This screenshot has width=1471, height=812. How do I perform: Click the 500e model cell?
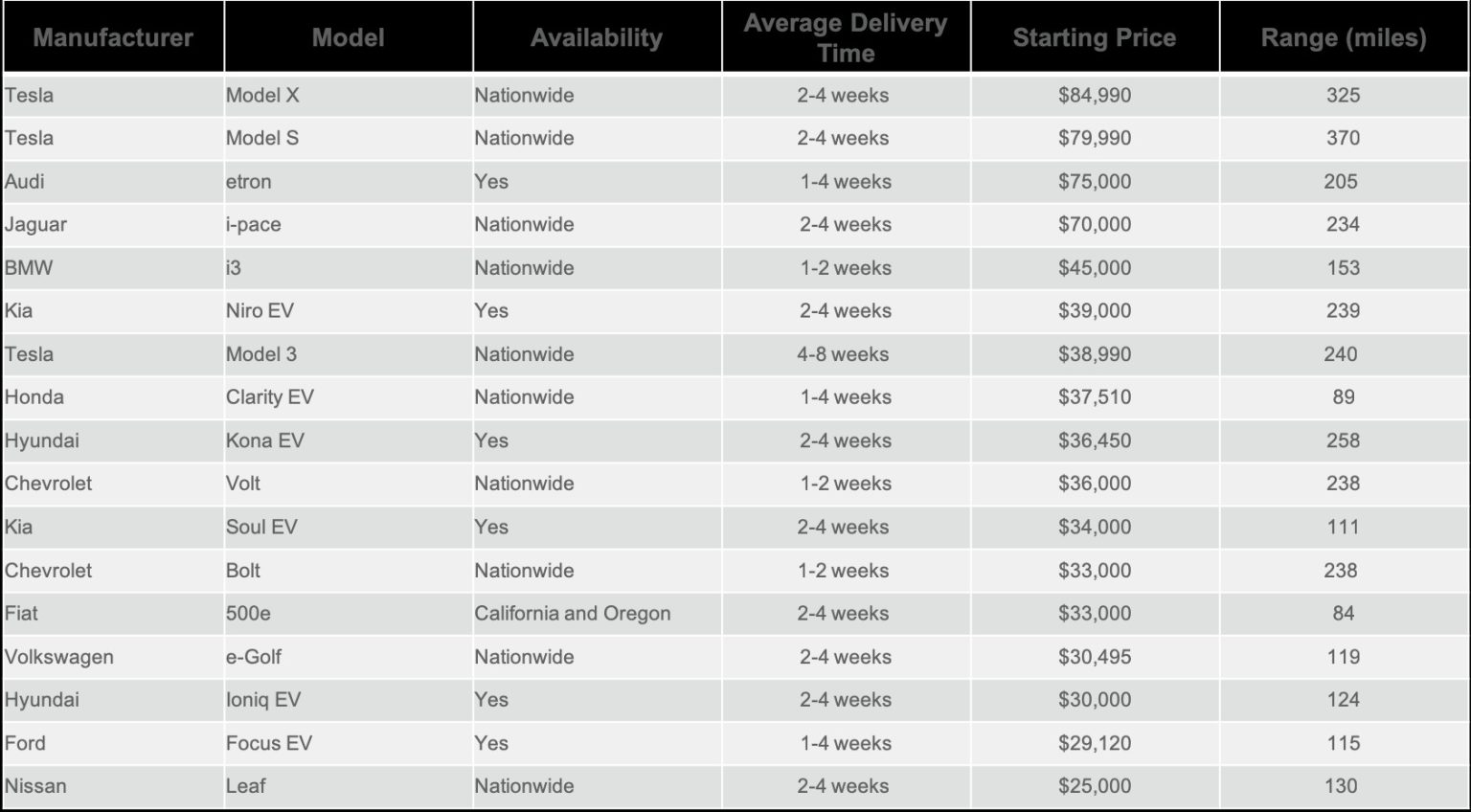tap(248, 613)
